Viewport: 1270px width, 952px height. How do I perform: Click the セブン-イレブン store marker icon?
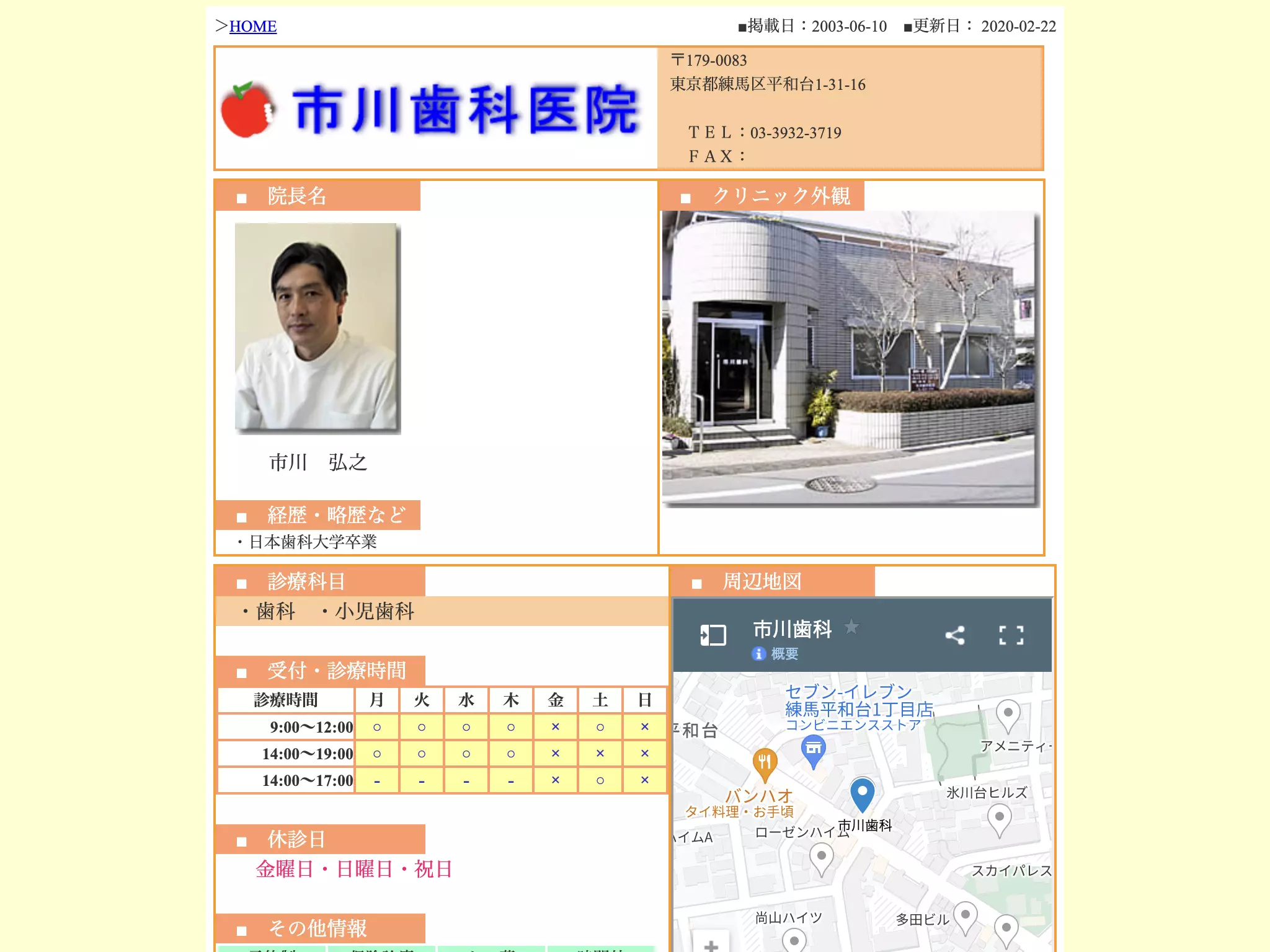[x=813, y=751]
